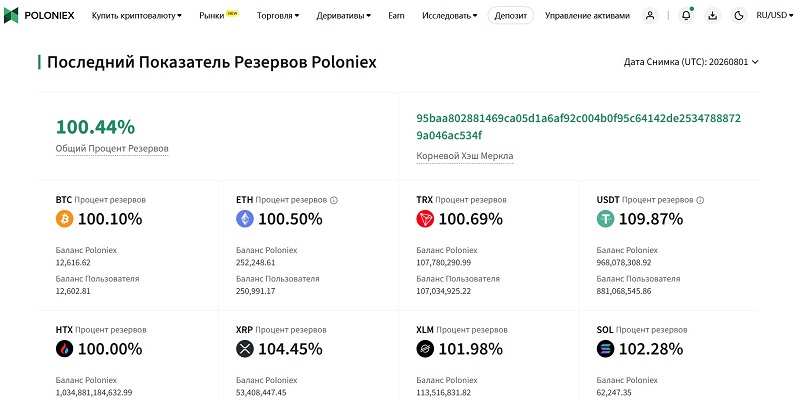Click the Poloniex logo
The width and height of the screenshot is (800, 401).
(x=39, y=15)
